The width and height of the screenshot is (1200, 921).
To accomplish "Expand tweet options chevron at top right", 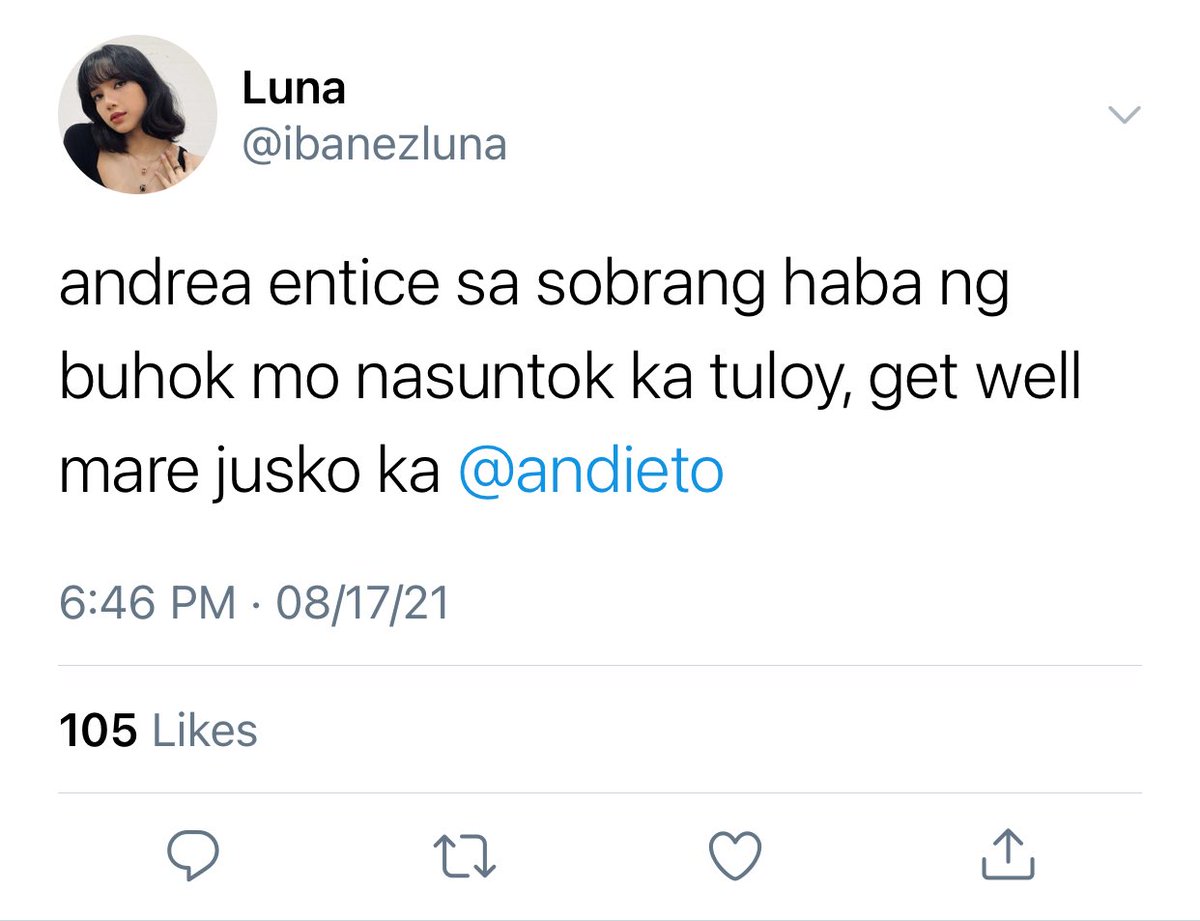I will (1125, 116).
